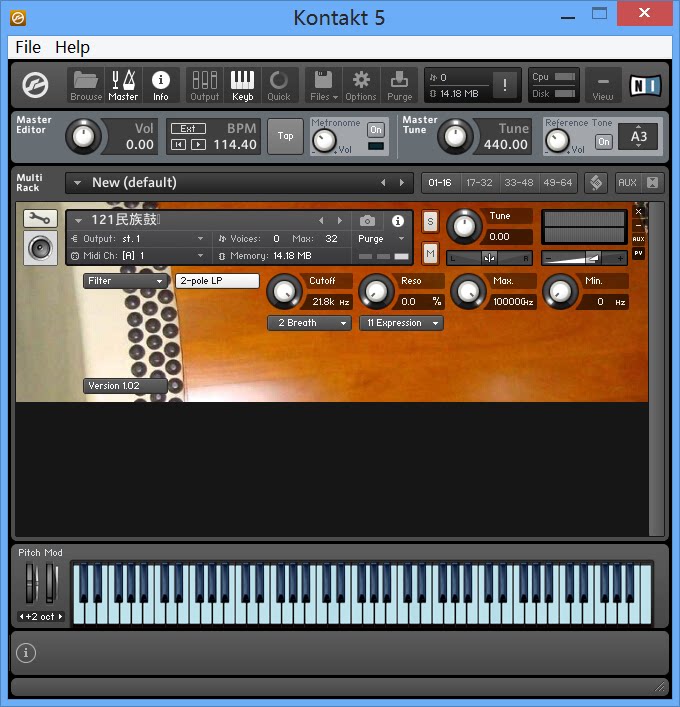Click the Reso knob
This screenshot has width=680, height=707.
(x=376, y=292)
